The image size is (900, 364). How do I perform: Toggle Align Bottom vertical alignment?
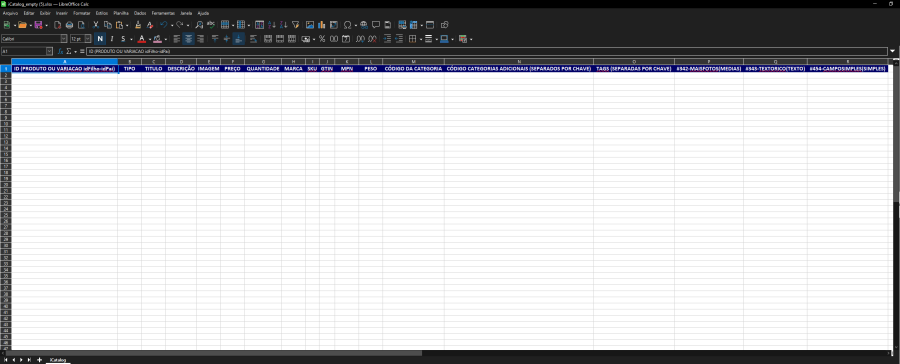(239, 39)
